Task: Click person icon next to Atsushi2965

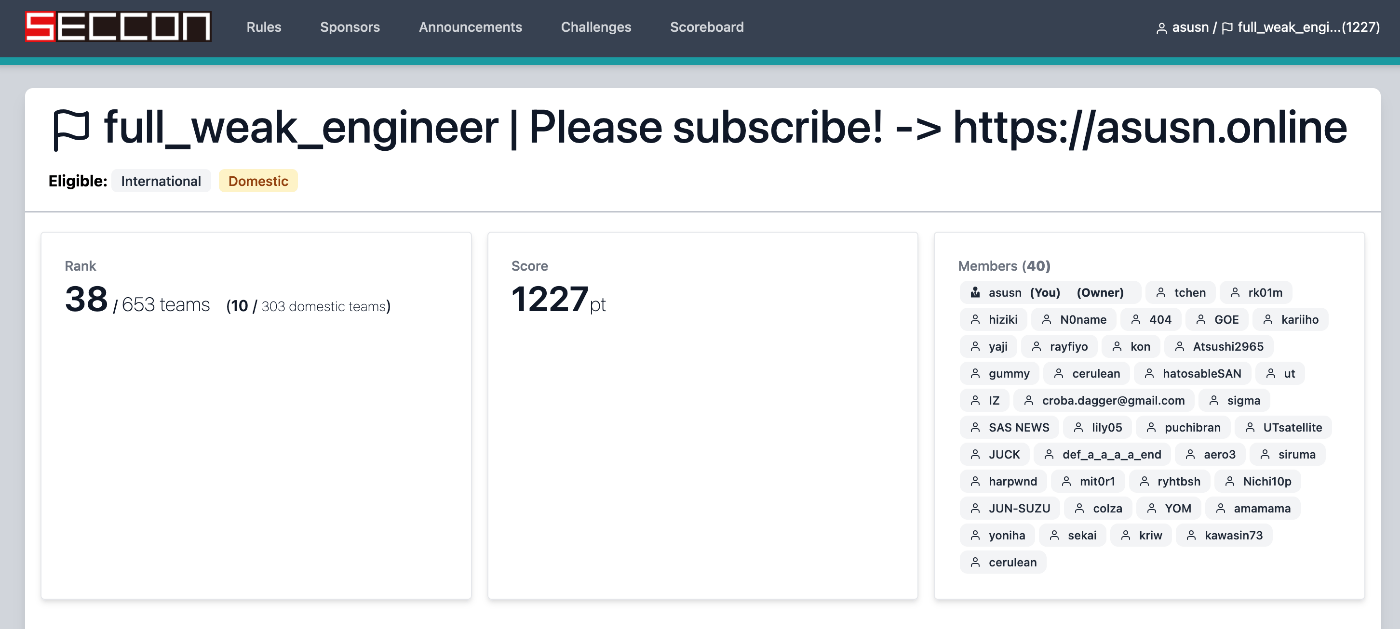Action: [1179, 347]
